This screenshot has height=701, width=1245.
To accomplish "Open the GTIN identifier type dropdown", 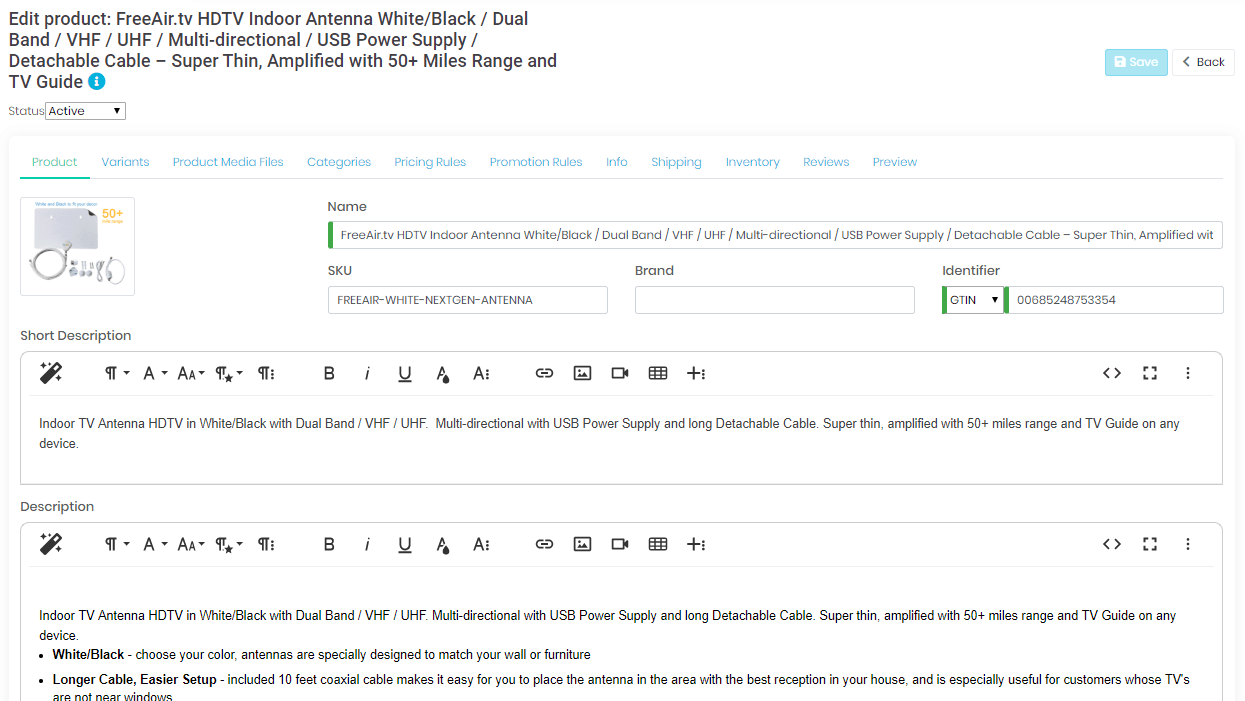I will (x=974, y=300).
